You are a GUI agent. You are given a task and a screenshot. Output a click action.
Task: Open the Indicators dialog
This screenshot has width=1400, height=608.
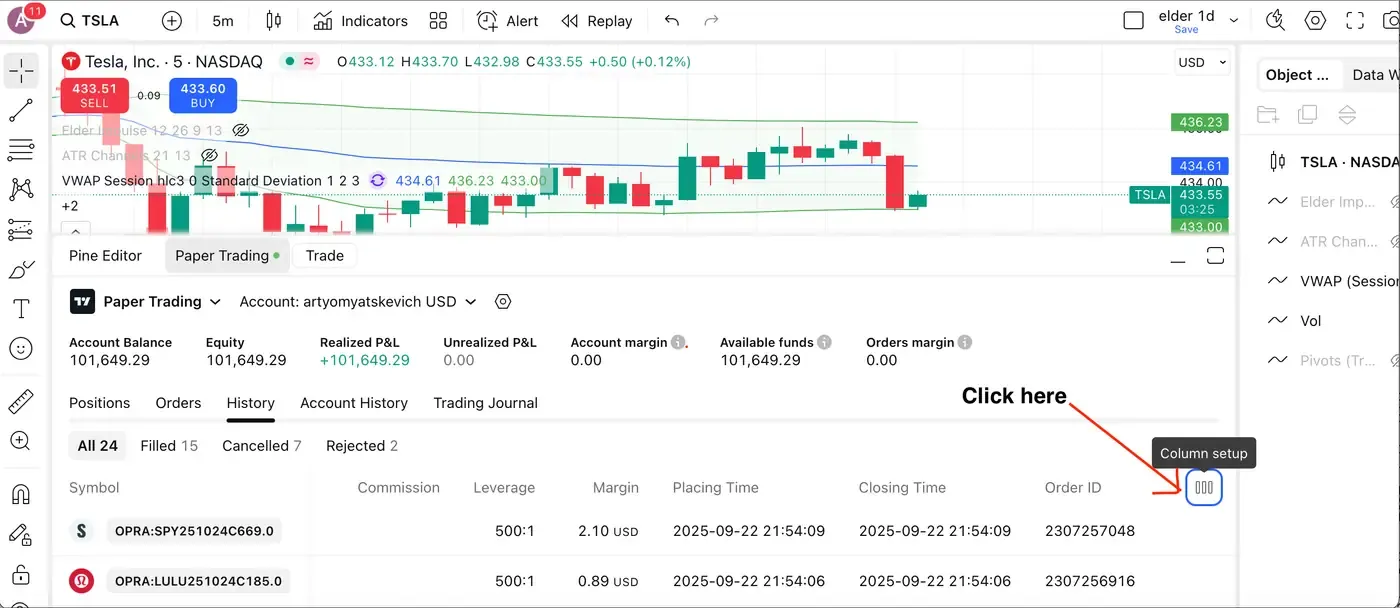click(360, 21)
